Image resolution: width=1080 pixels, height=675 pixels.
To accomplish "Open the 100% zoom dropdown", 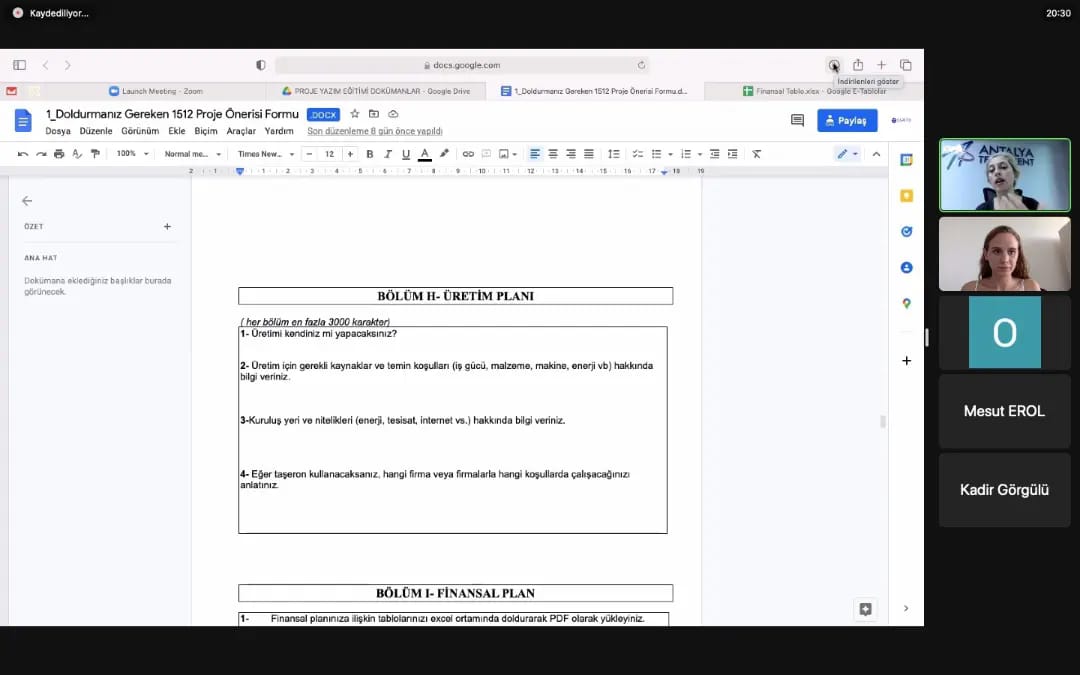I will [132, 154].
